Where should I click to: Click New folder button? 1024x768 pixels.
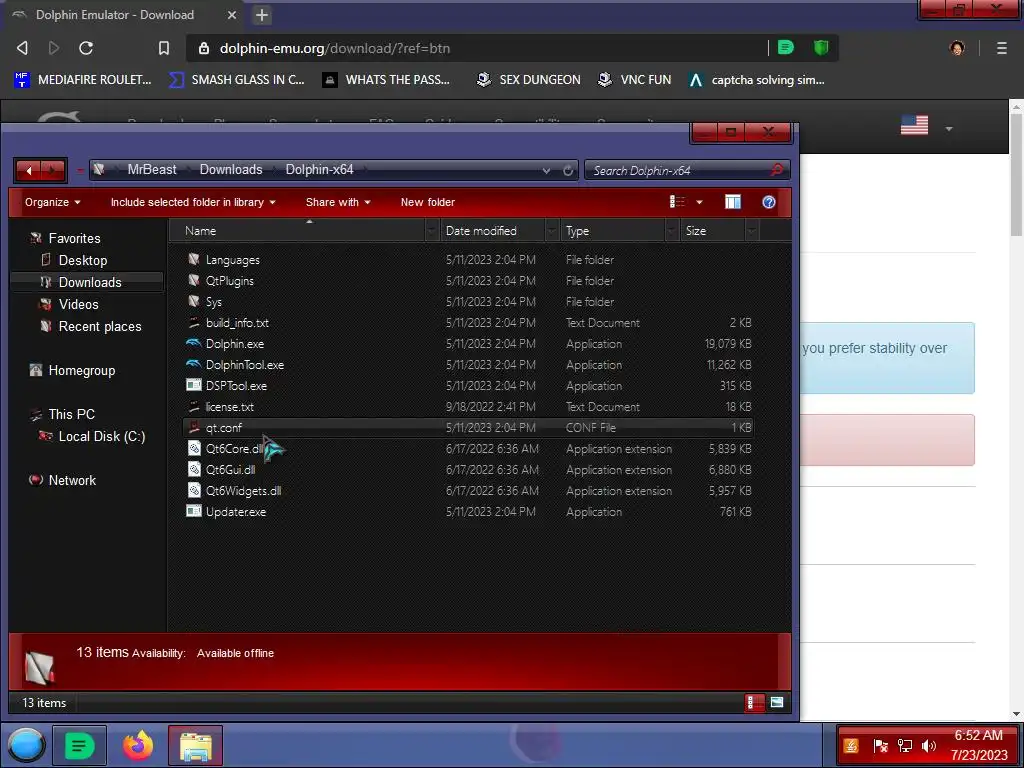pyautogui.click(x=428, y=202)
